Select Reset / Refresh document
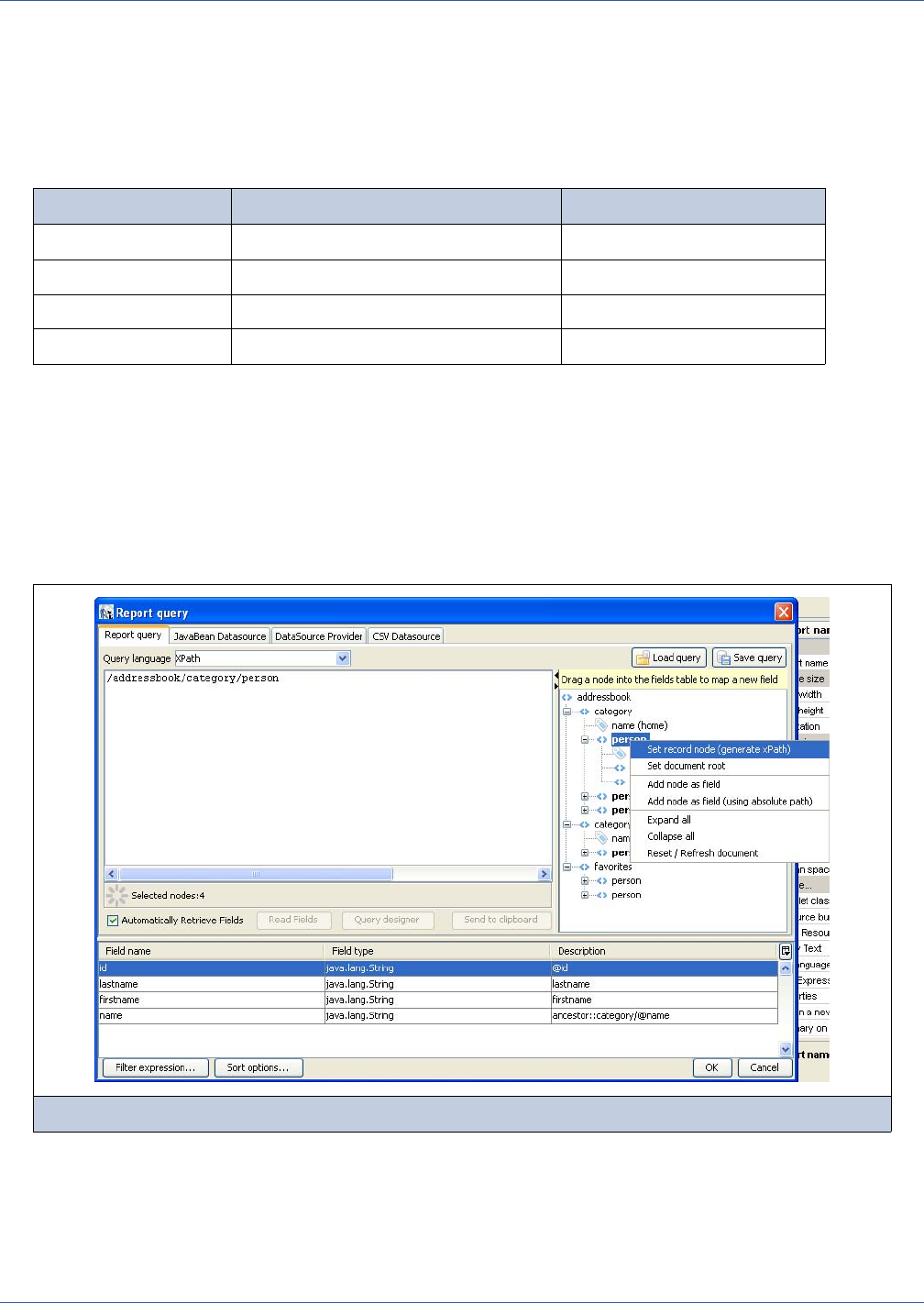The width and height of the screenshot is (924, 1304). click(x=729, y=853)
